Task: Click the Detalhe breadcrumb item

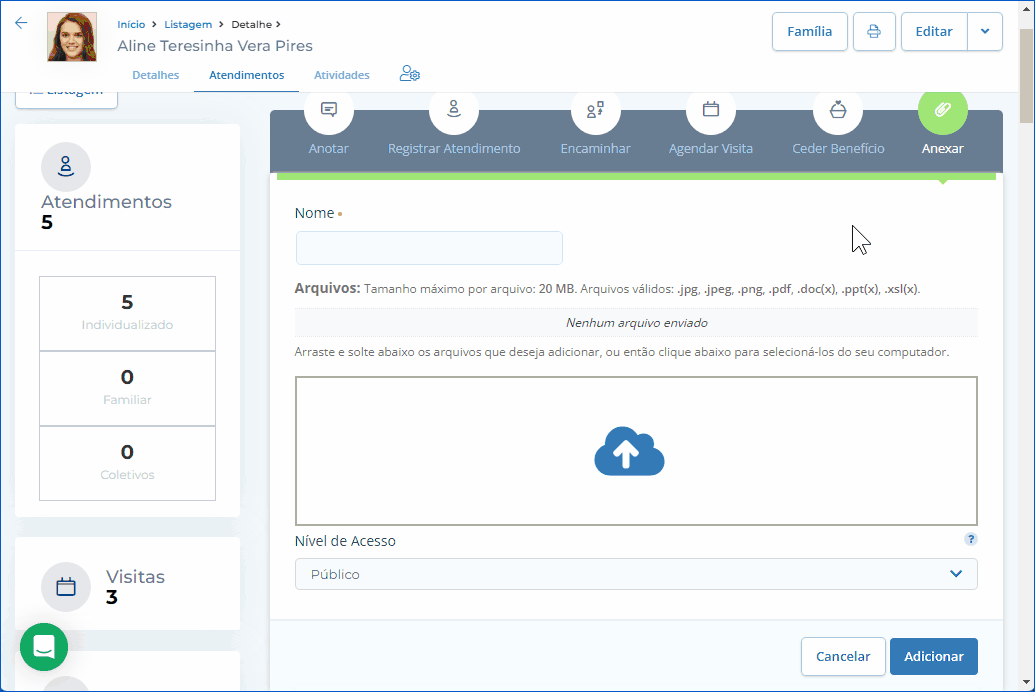Action: point(251,24)
